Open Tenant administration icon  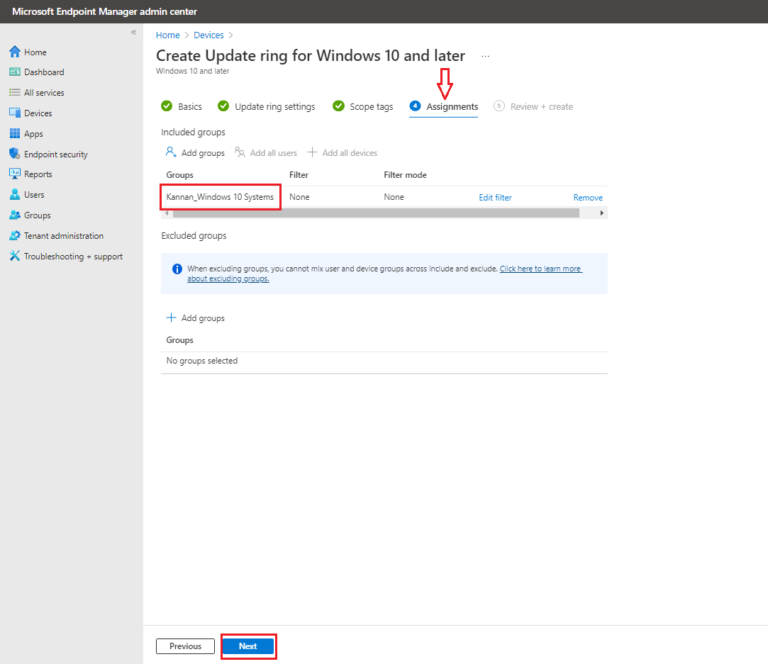coord(15,236)
